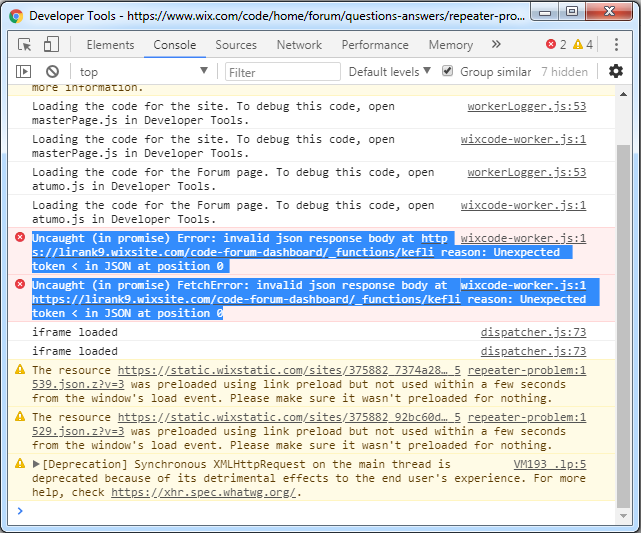Open wixcode-worker.js:1 link beside Uncaught Error
Viewport: 641px width, 533px height.
[523, 238]
